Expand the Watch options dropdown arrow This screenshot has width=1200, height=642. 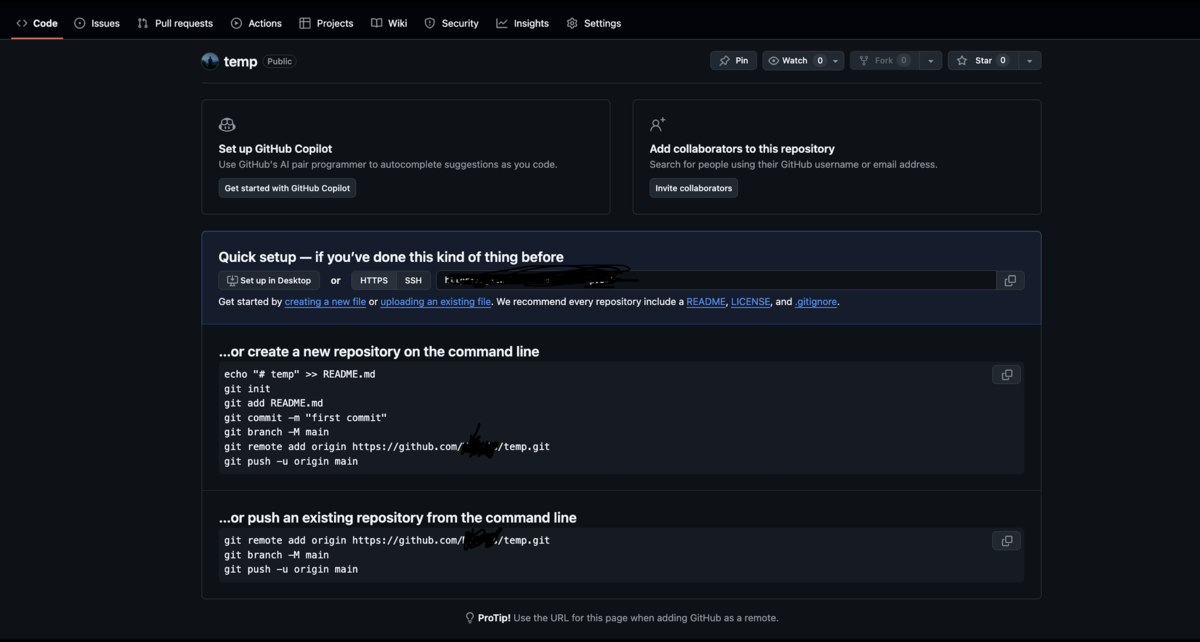(836, 61)
